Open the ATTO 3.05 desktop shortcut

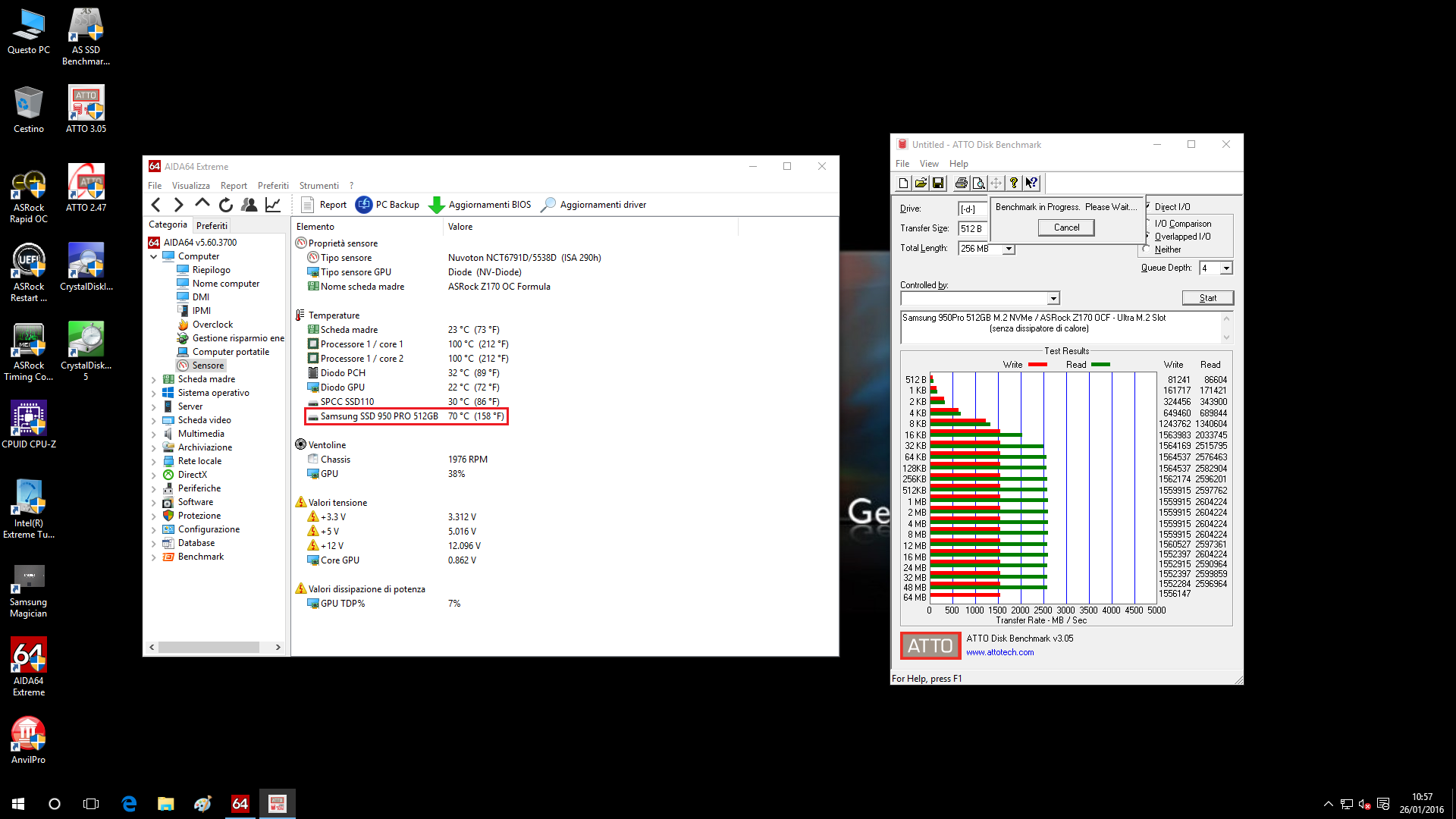pyautogui.click(x=86, y=109)
